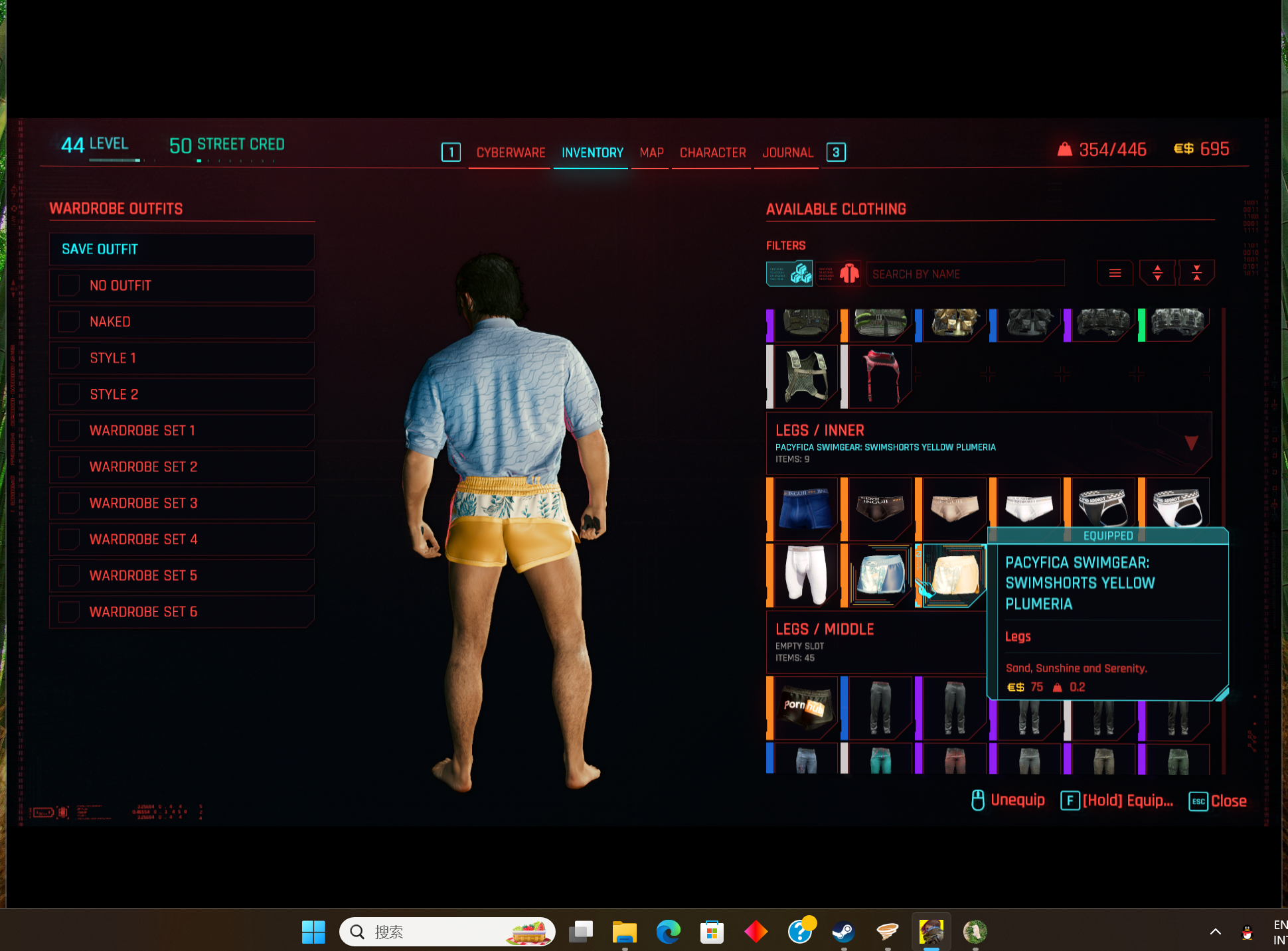The height and width of the screenshot is (951, 1288).
Task: Check the WARDROBE SET 1 checkbox
Action: 69,431
